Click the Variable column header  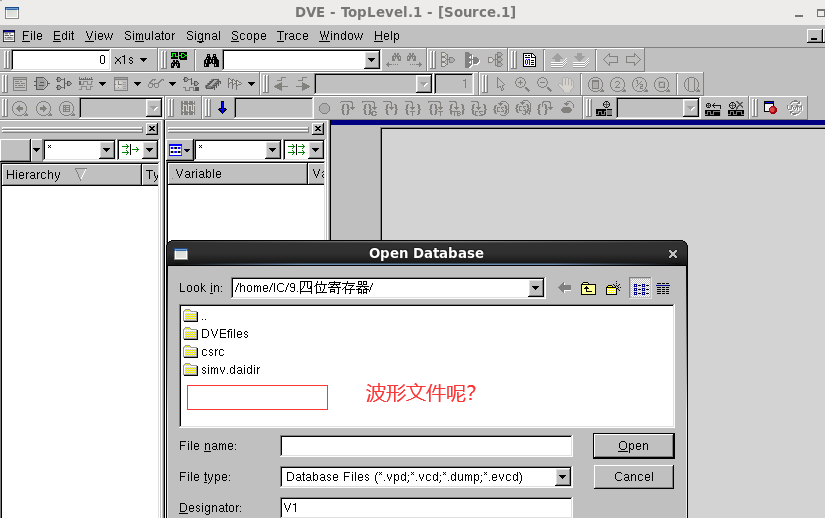(x=238, y=174)
